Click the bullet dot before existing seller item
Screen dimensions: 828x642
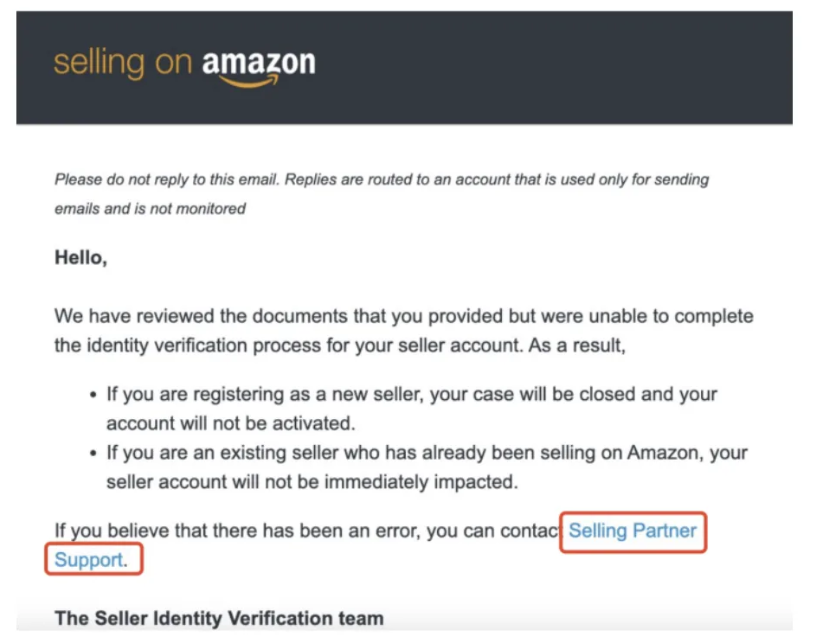click(x=93, y=454)
